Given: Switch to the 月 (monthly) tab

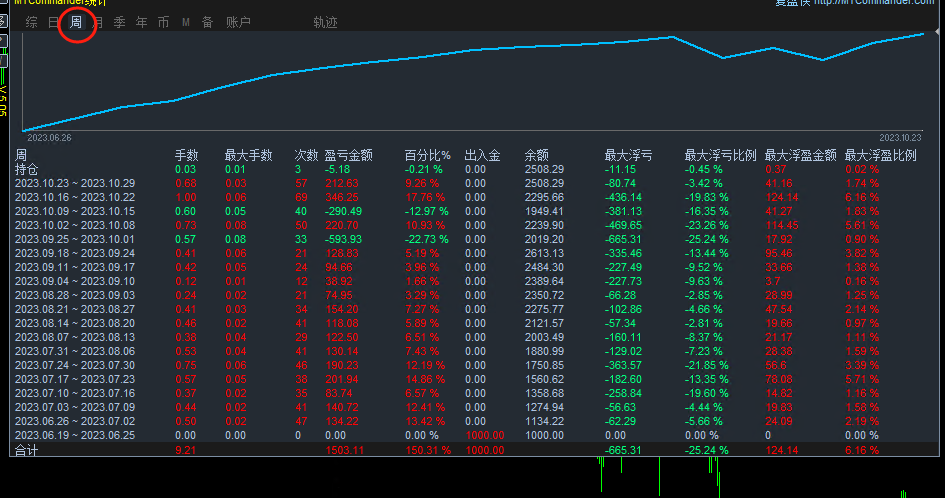Looking at the screenshot, I should (x=98, y=22).
